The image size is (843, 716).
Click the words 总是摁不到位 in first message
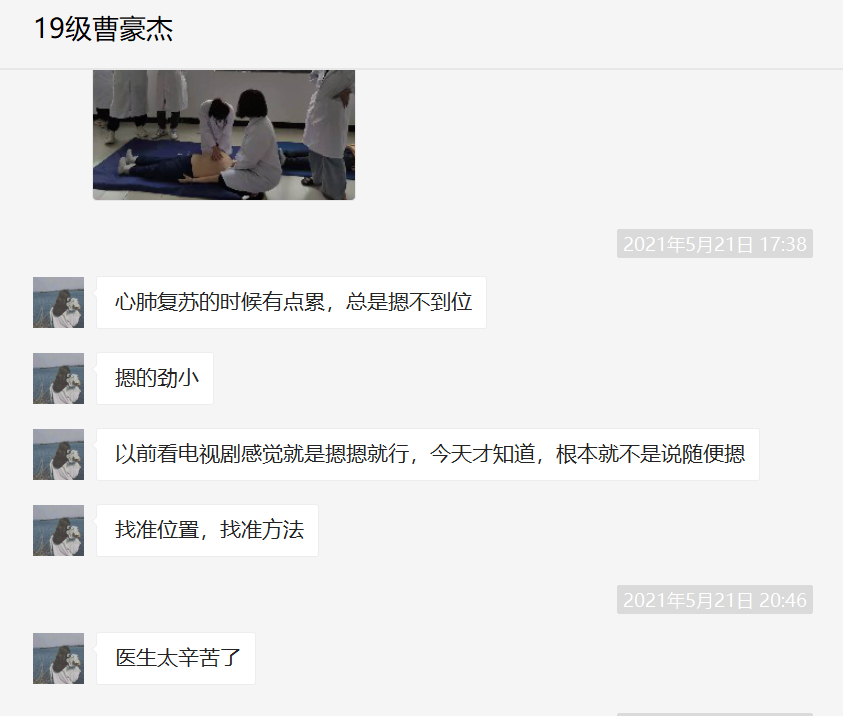[x=409, y=302]
